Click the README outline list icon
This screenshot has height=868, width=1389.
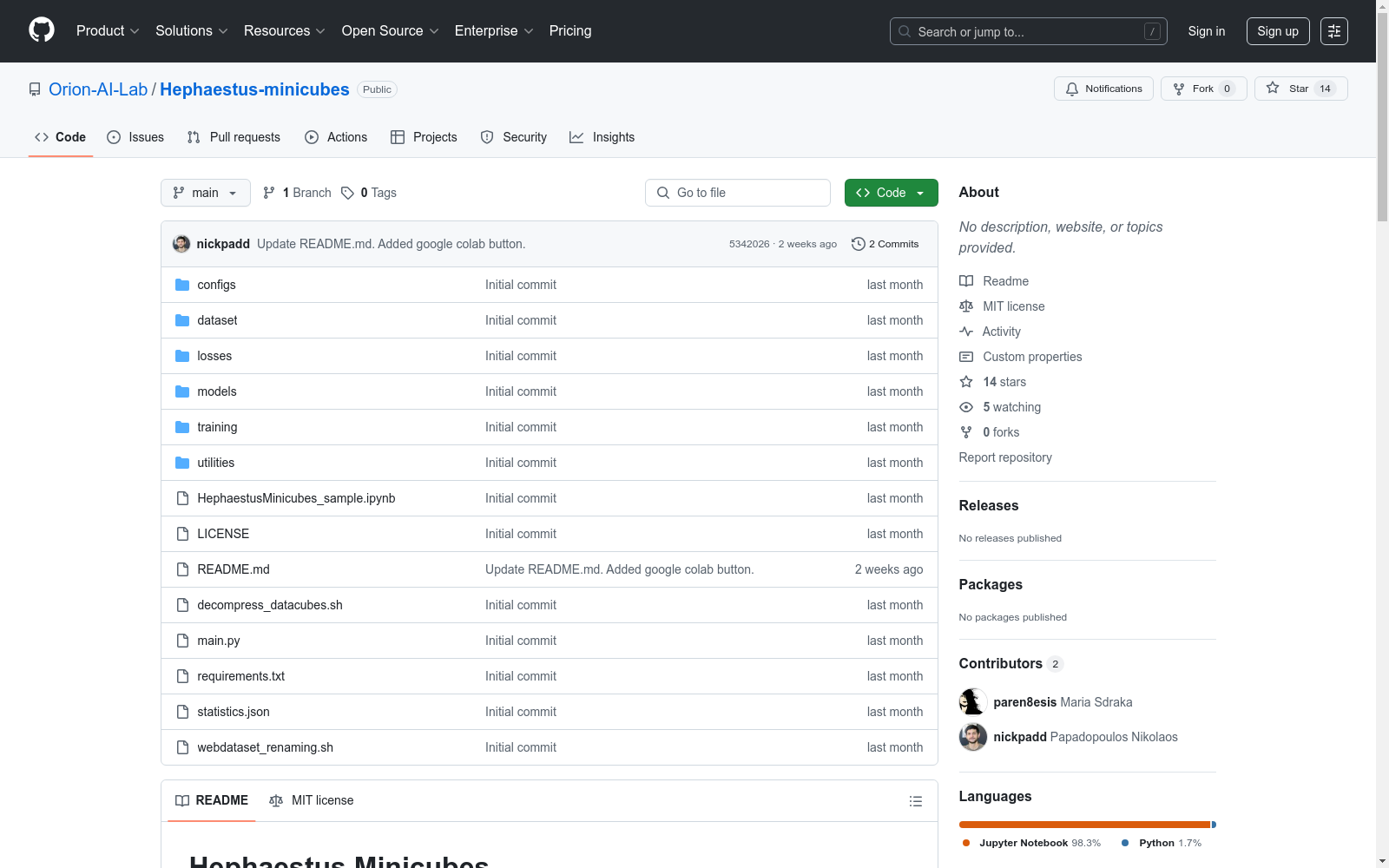click(x=916, y=801)
